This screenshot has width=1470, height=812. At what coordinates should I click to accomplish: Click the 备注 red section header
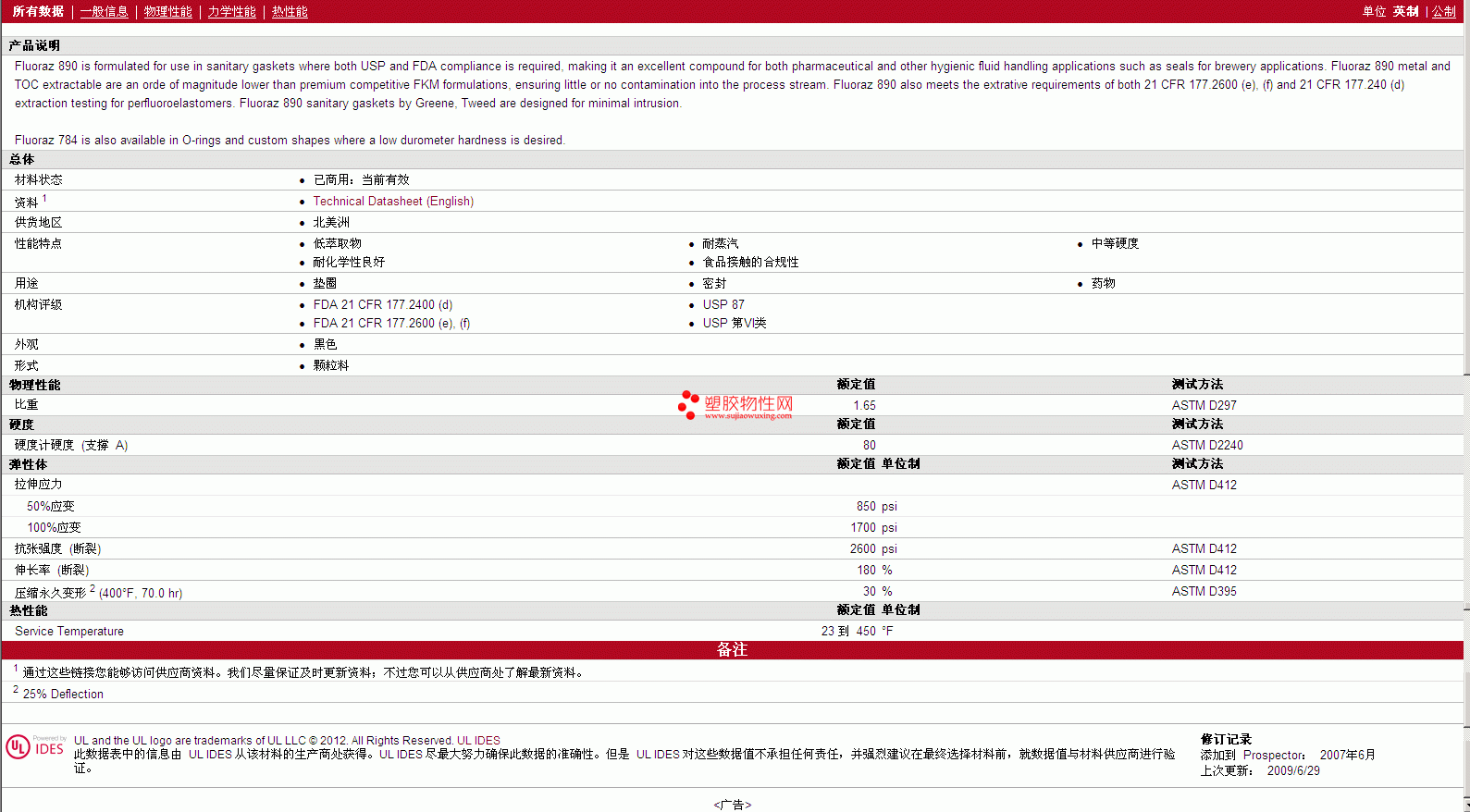click(x=732, y=649)
